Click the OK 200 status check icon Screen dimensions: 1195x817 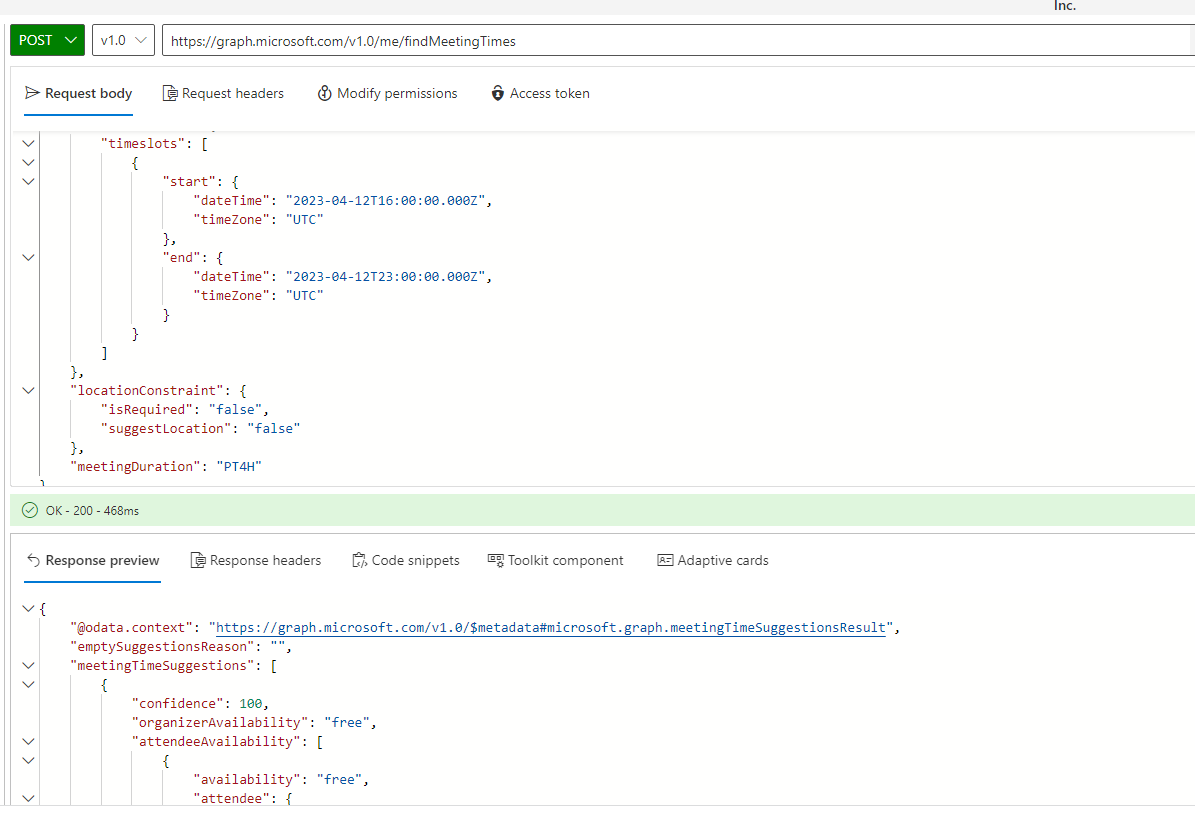30,511
